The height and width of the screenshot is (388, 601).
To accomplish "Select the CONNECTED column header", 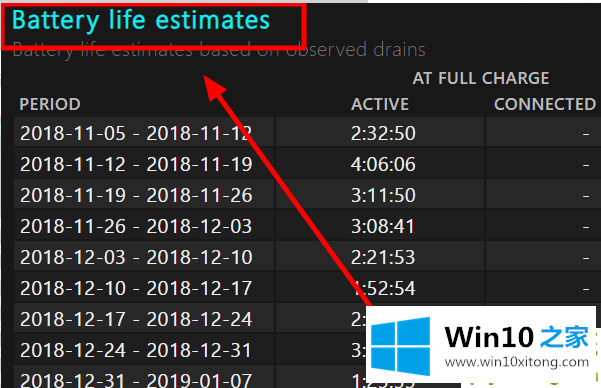I will coord(545,104).
